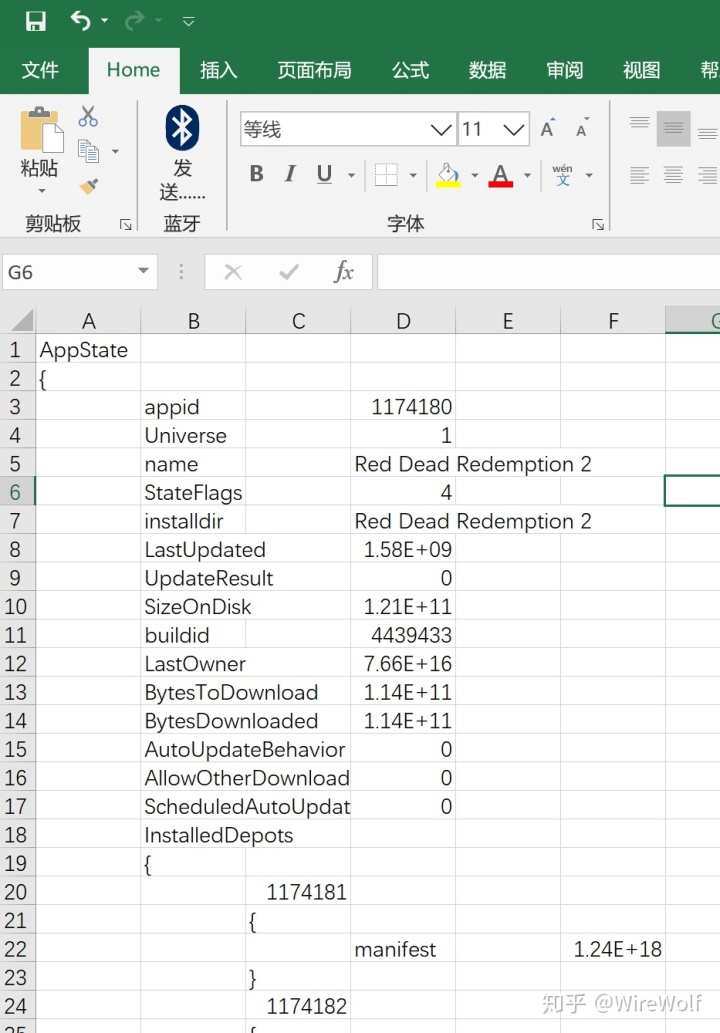Open the font size dropdown arrow

click(x=514, y=129)
